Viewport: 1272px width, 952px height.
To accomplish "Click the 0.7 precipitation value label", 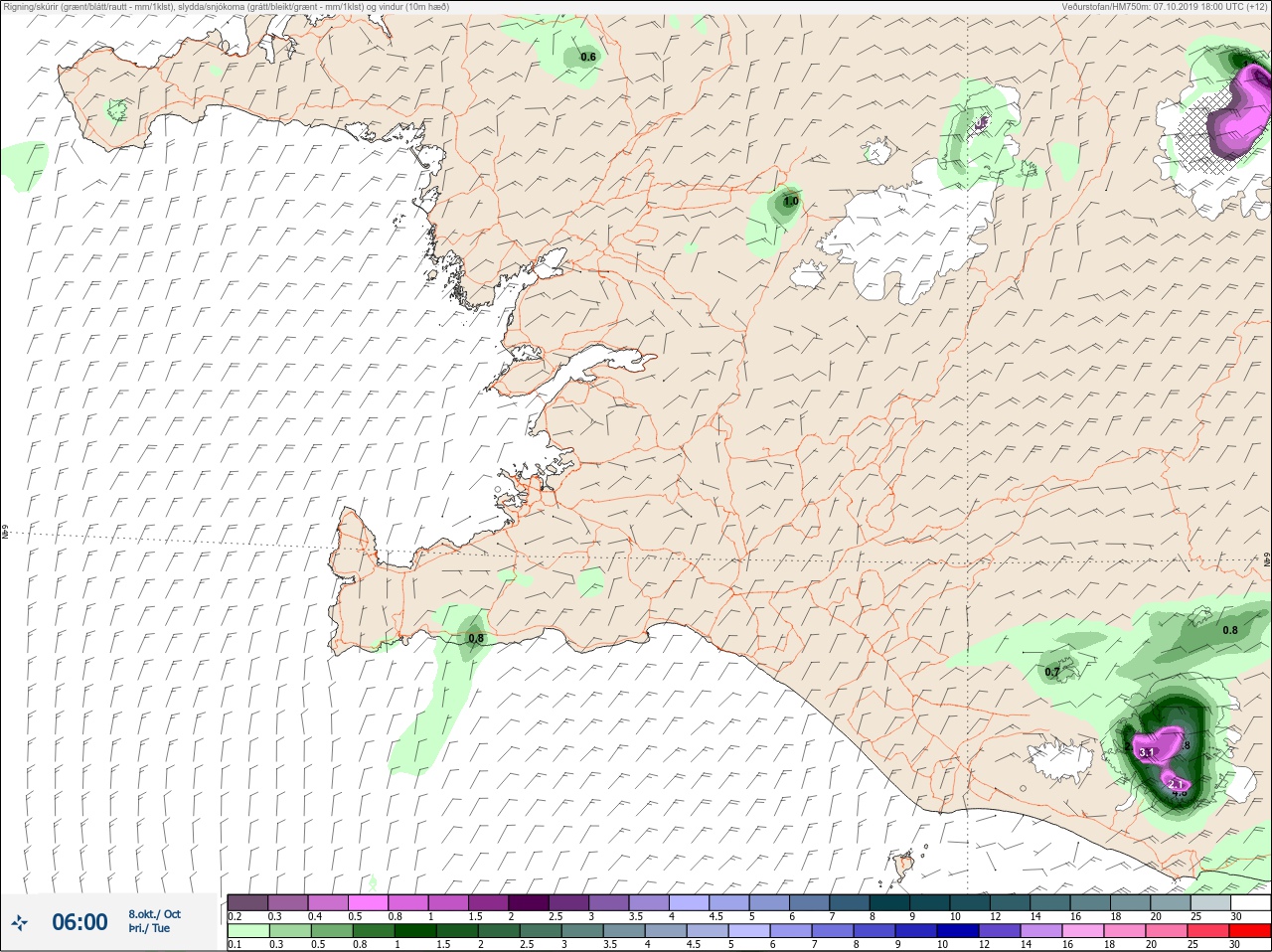I will [1052, 672].
